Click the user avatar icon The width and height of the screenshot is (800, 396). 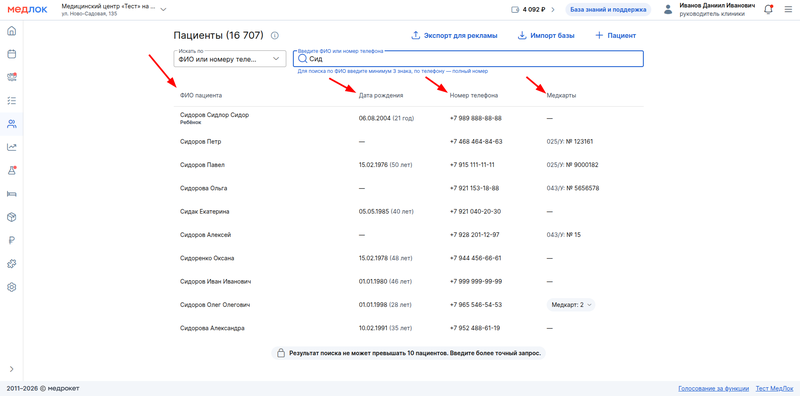pos(668,10)
